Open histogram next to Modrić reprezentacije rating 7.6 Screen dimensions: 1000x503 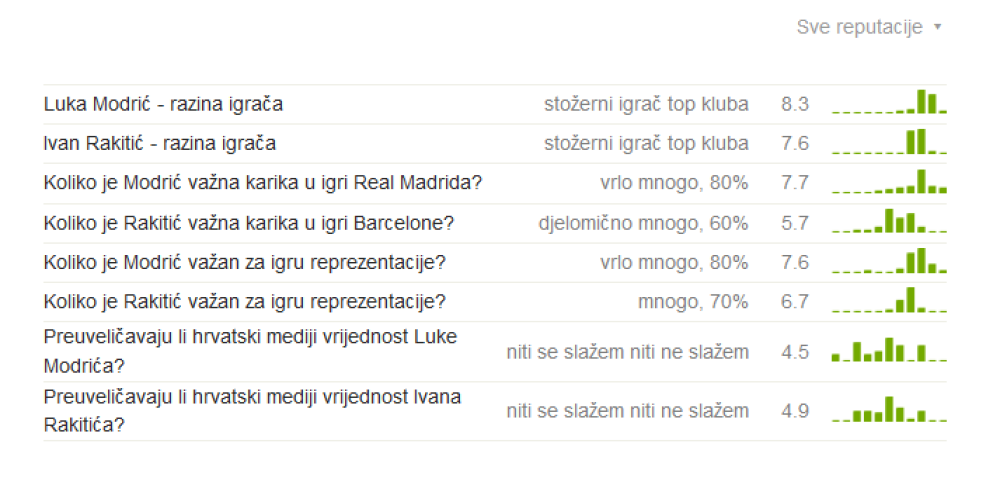[889, 261]
